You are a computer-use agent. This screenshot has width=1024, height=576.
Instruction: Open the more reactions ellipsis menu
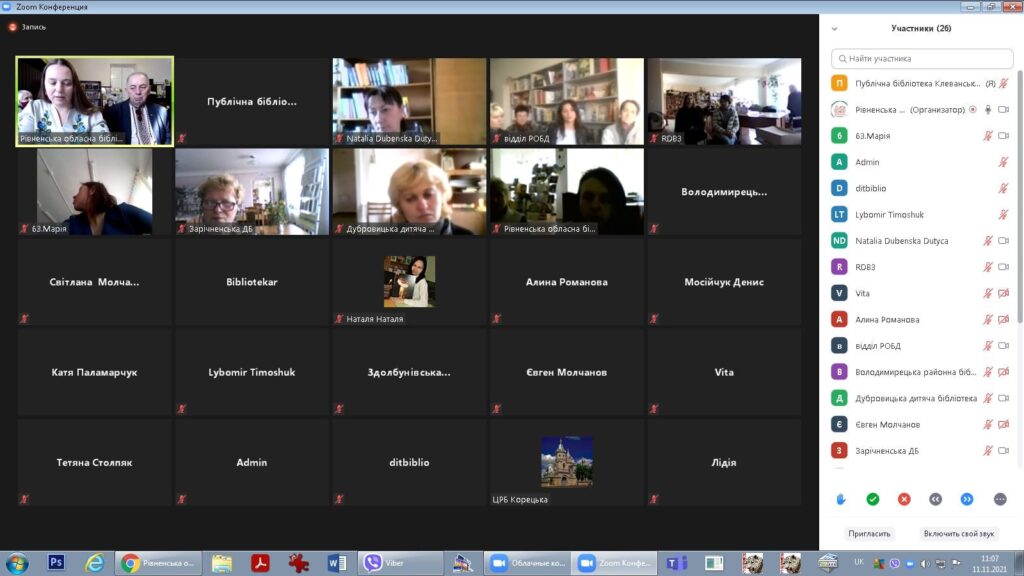[x=1000, y=499]
